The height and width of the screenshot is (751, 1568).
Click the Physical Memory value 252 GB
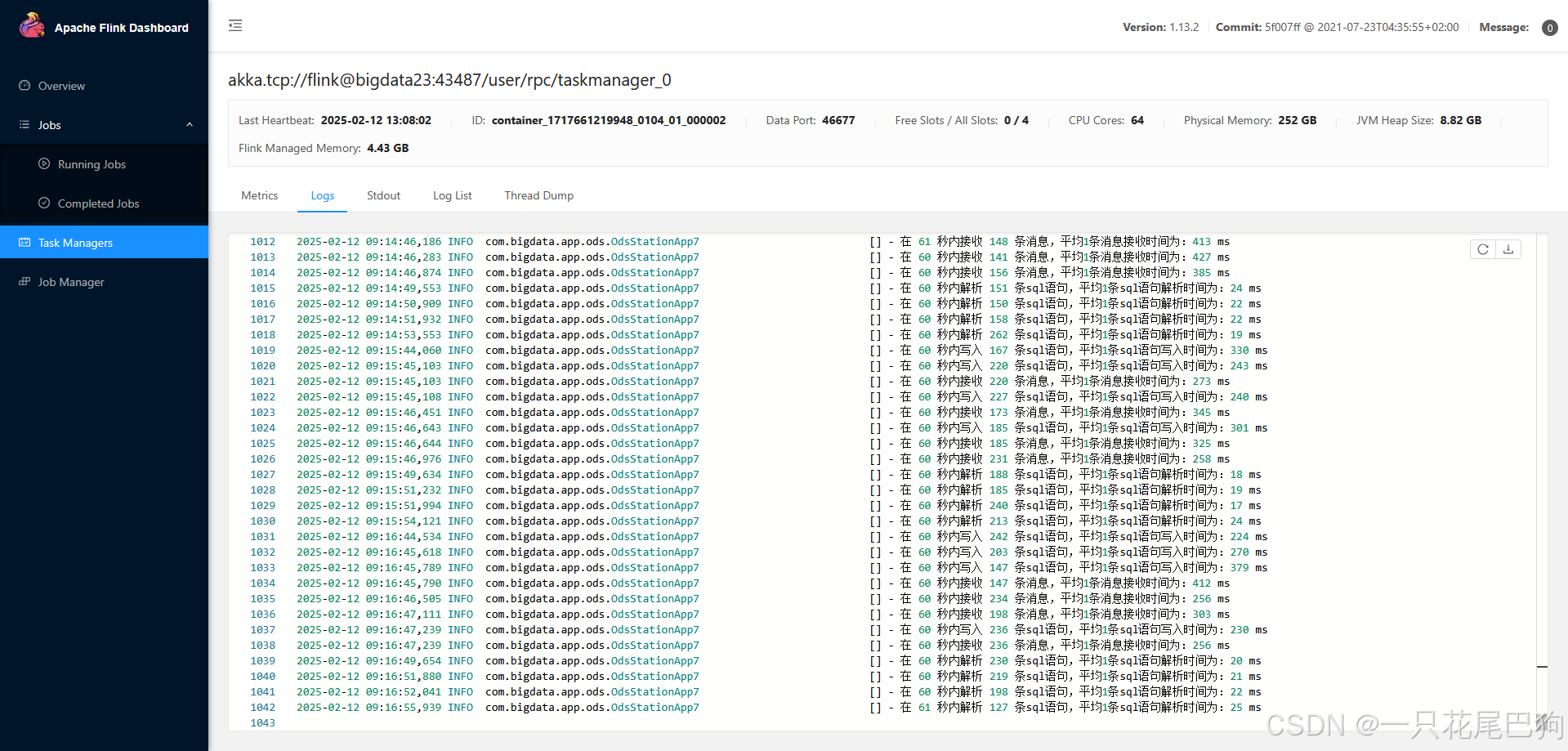point(1298,120)
